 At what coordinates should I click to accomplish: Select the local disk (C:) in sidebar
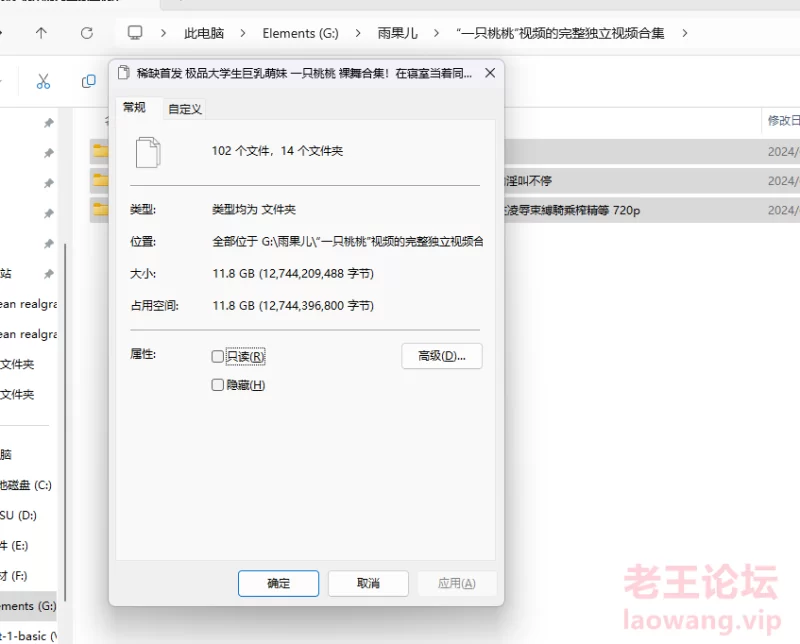pos(26,485)
